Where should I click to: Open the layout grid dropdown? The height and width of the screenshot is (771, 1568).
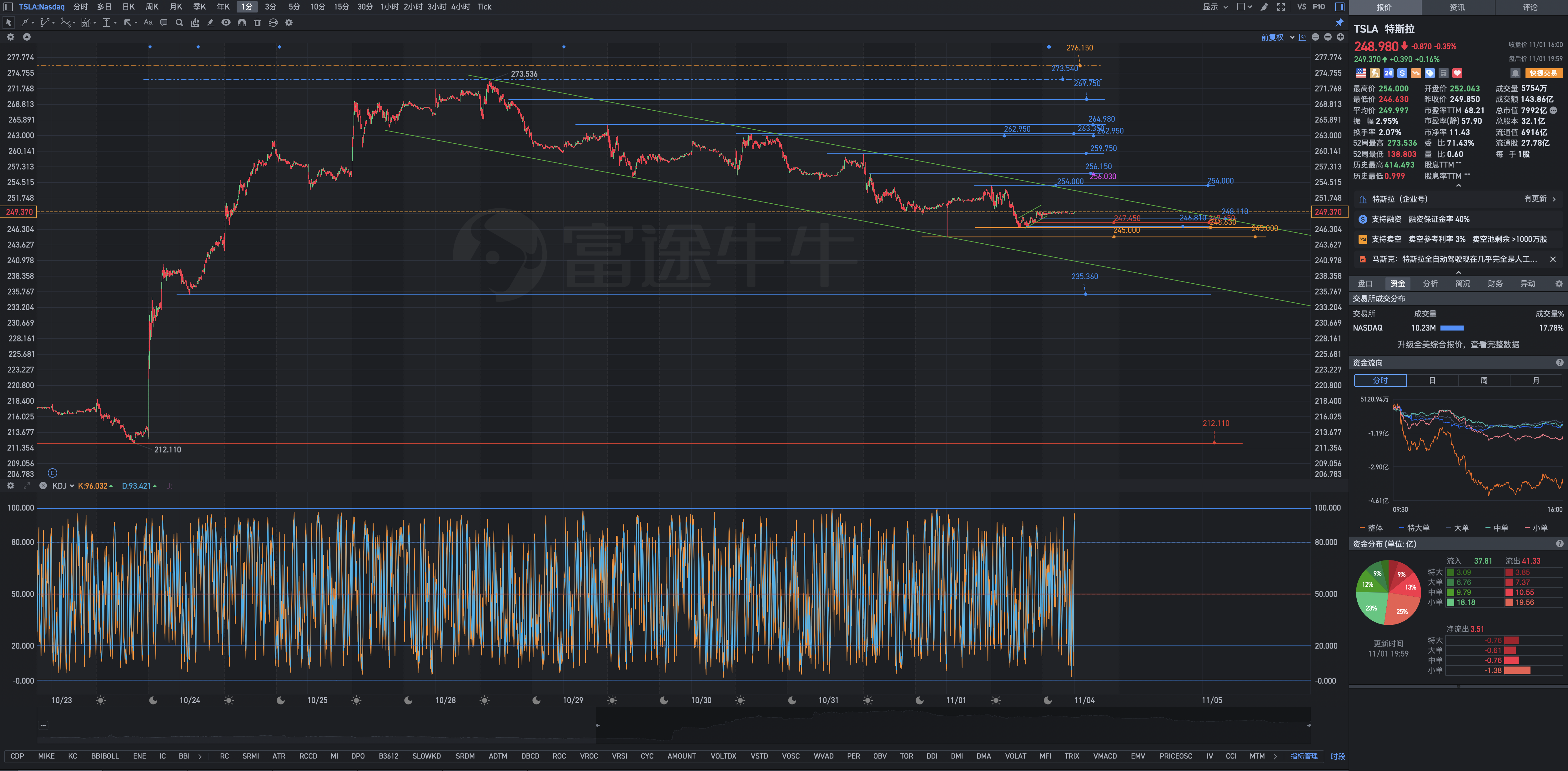(1244, 7)
